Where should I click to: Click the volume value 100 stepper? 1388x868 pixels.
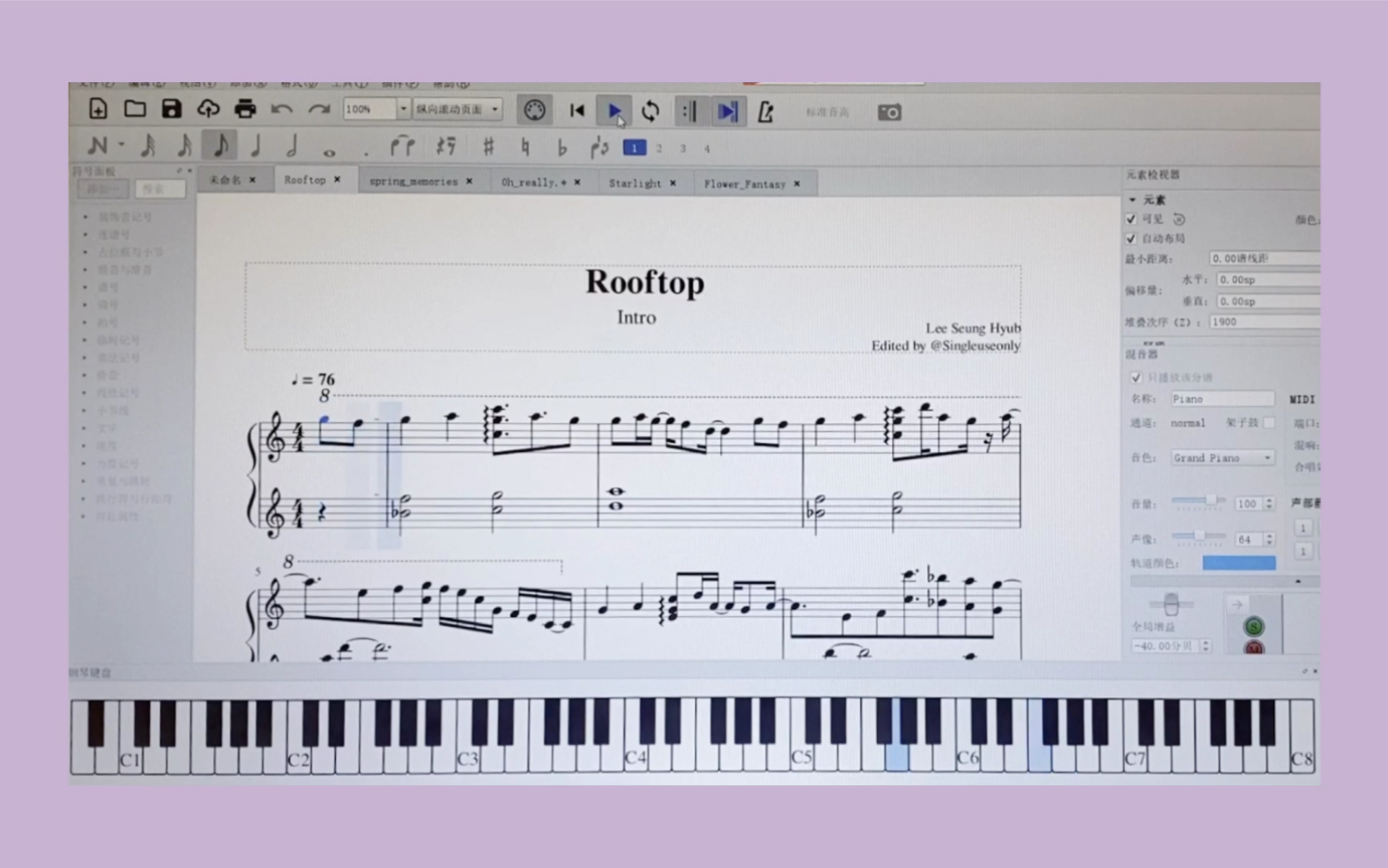coord(1269,504)
